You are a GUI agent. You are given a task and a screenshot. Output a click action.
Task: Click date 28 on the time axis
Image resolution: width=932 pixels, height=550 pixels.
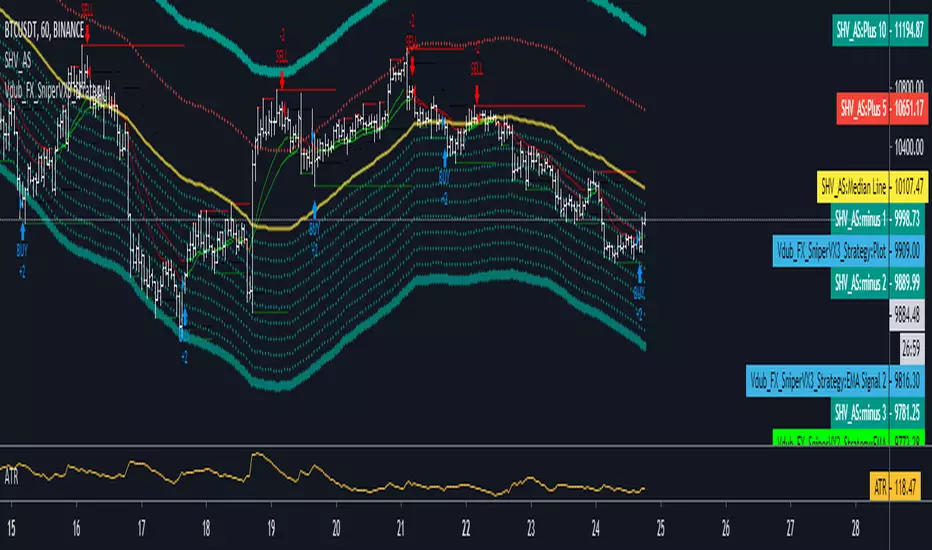click(856, 529)
